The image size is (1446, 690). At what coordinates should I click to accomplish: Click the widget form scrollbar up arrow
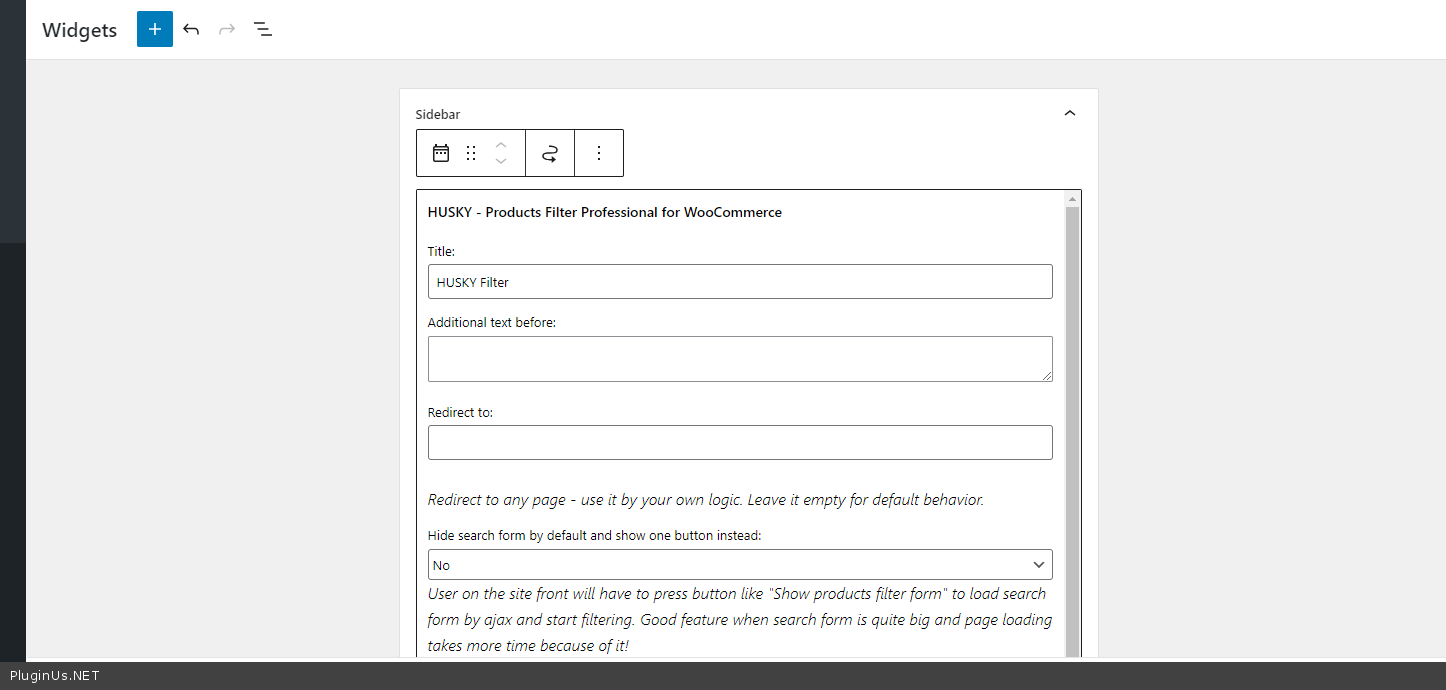[1072, 199]
